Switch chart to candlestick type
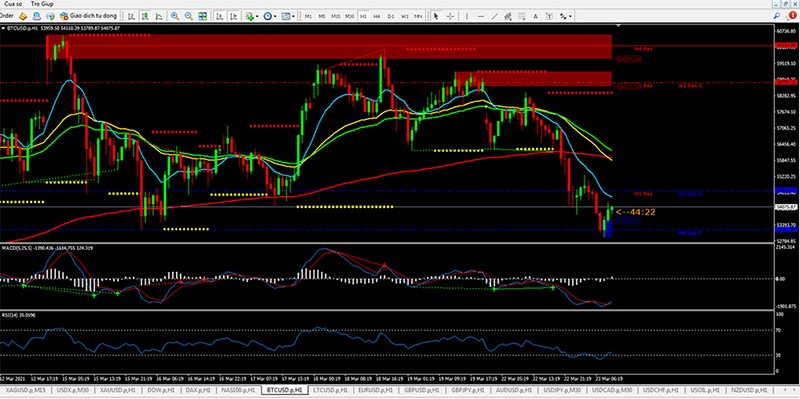 tap(145, 16)
